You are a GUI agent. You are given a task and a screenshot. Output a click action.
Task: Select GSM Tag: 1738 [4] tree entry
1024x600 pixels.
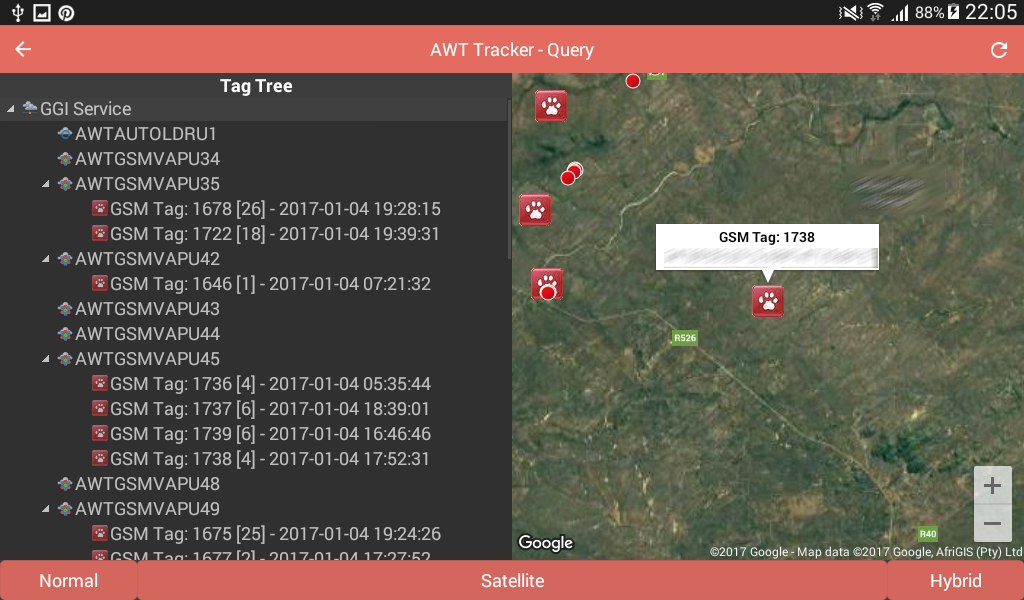[x=270, y=459]
